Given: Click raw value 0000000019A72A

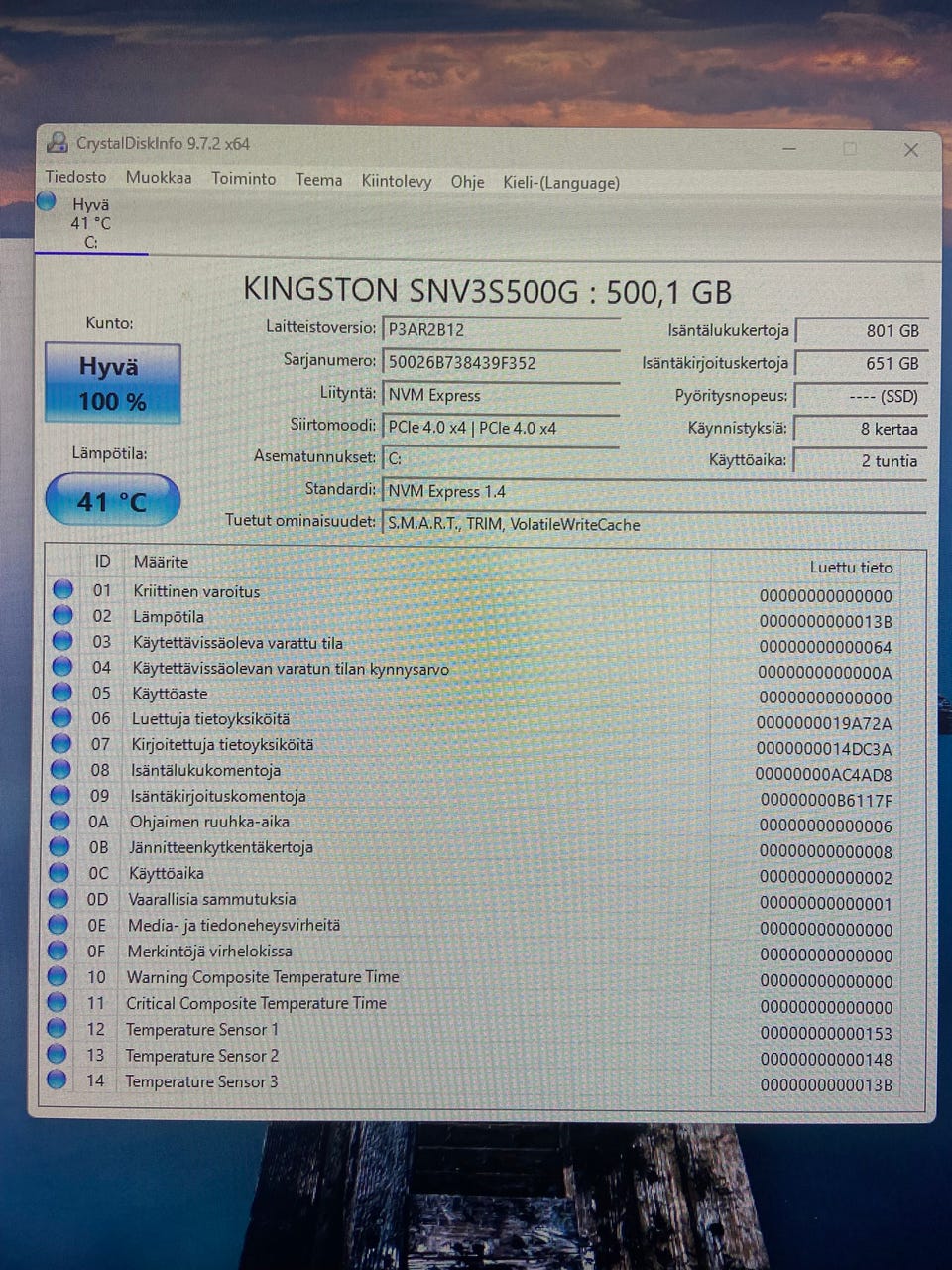Looking at the screenshot, I should 824,723.
